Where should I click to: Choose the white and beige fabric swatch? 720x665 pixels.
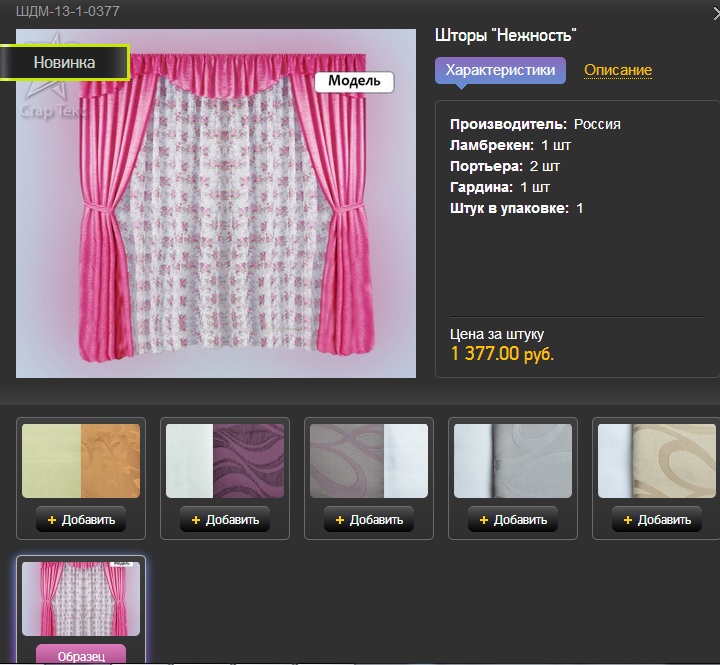coord(657,461)
